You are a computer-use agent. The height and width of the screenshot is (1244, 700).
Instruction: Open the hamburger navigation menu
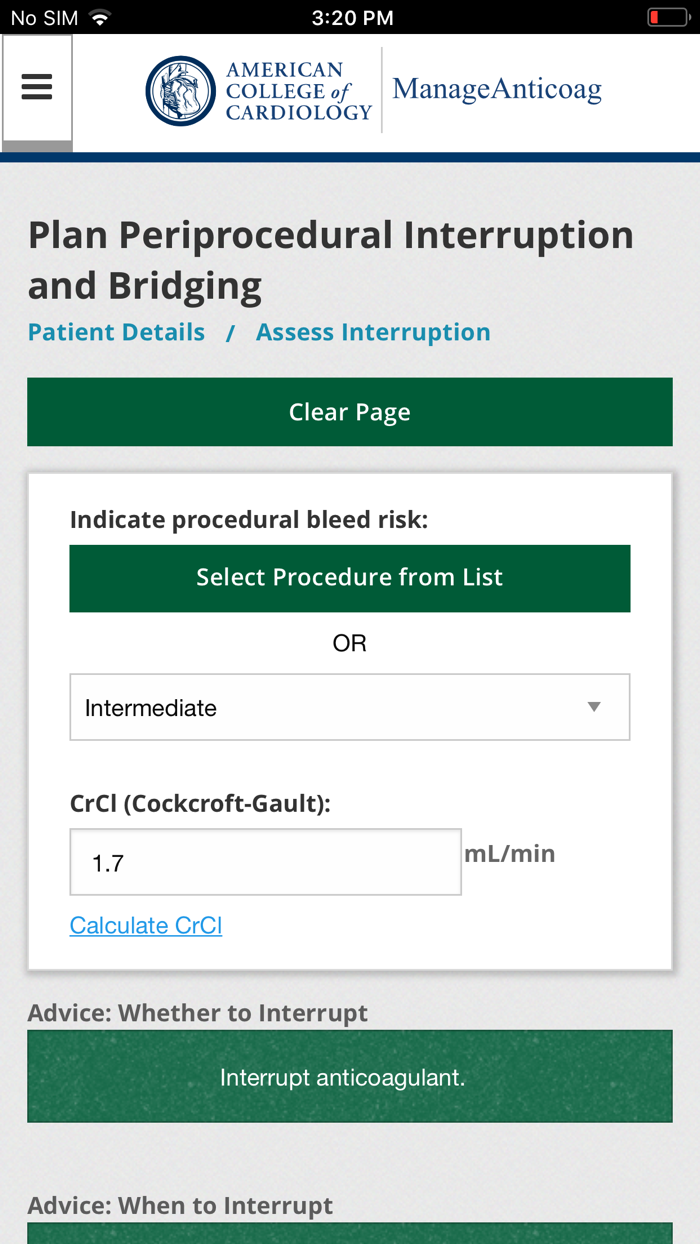37,86
